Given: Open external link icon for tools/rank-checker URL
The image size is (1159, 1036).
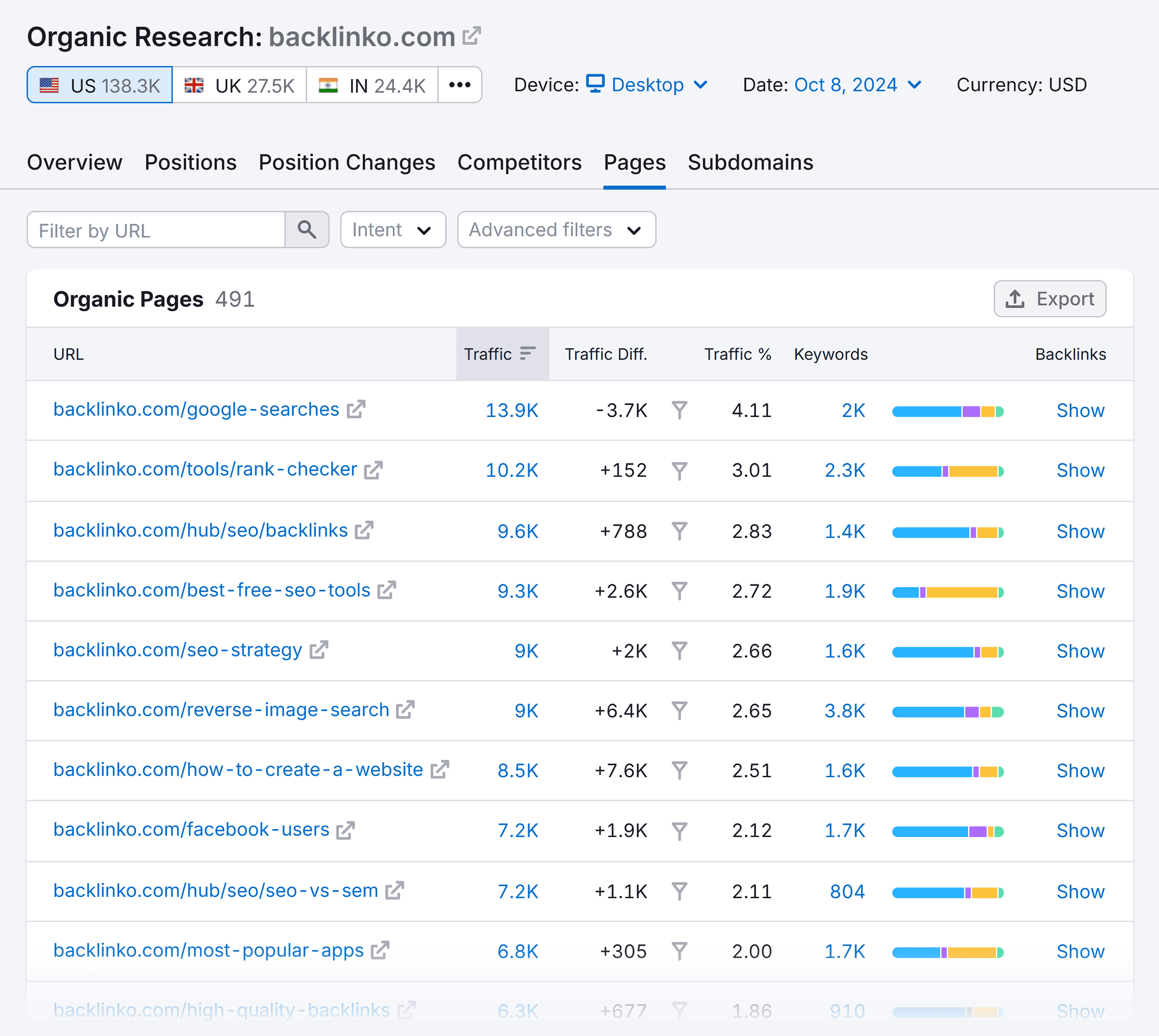Looking at the screenshot, I should point(374,470).
